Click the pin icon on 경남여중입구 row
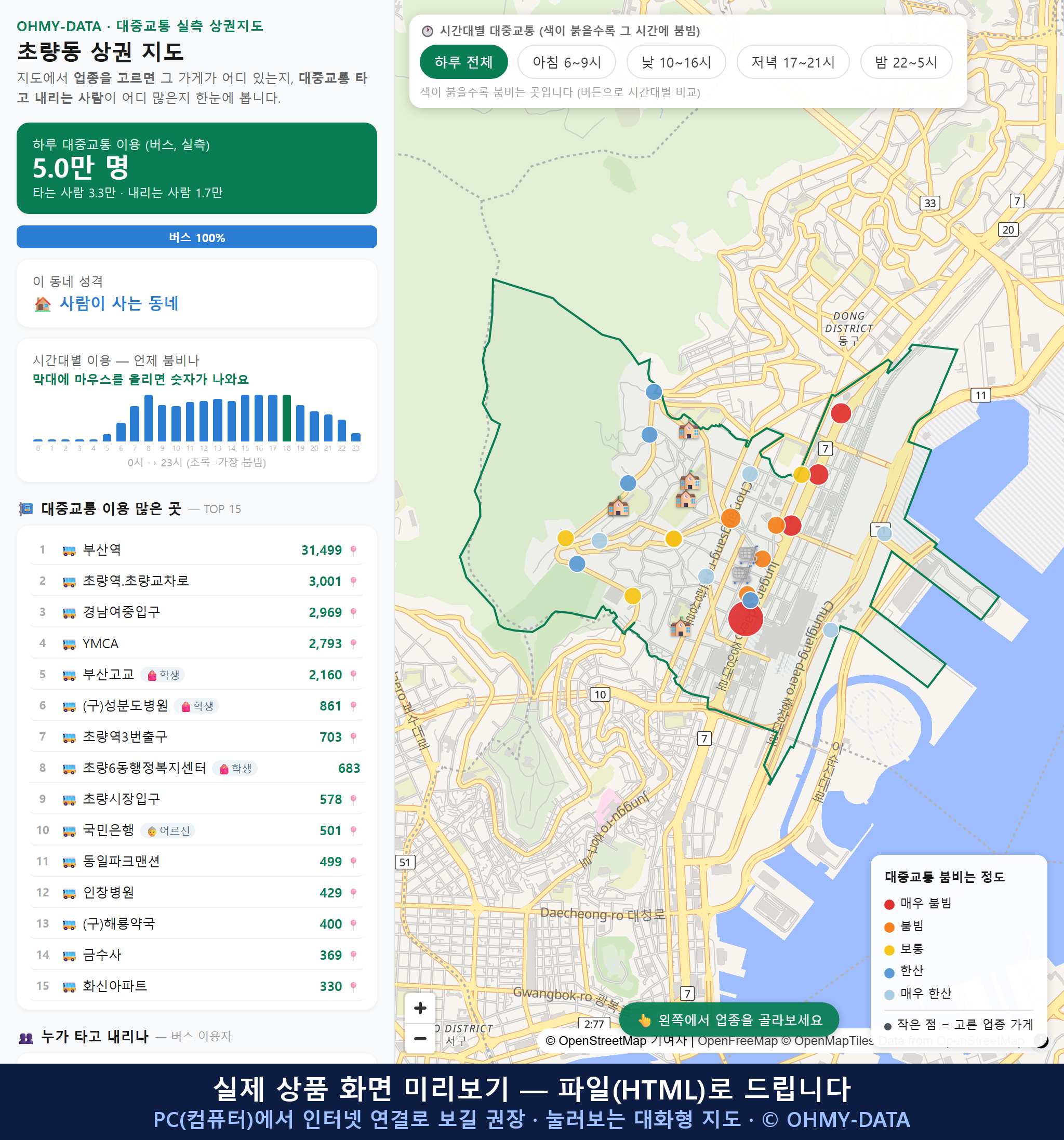 pyautogui.click(x=353, y=612)
